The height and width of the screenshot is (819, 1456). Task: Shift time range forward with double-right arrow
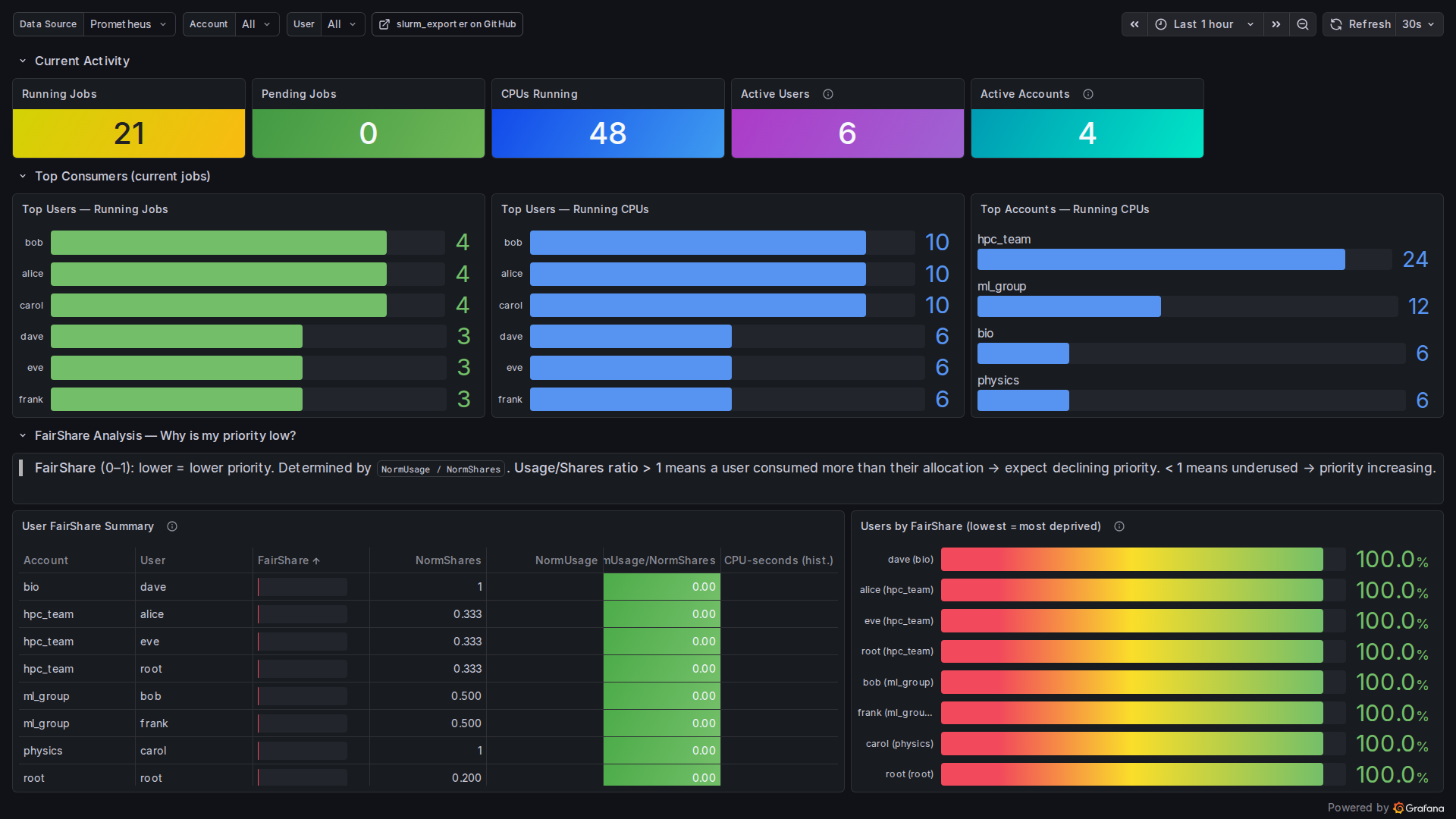(x=1276, y=24)
